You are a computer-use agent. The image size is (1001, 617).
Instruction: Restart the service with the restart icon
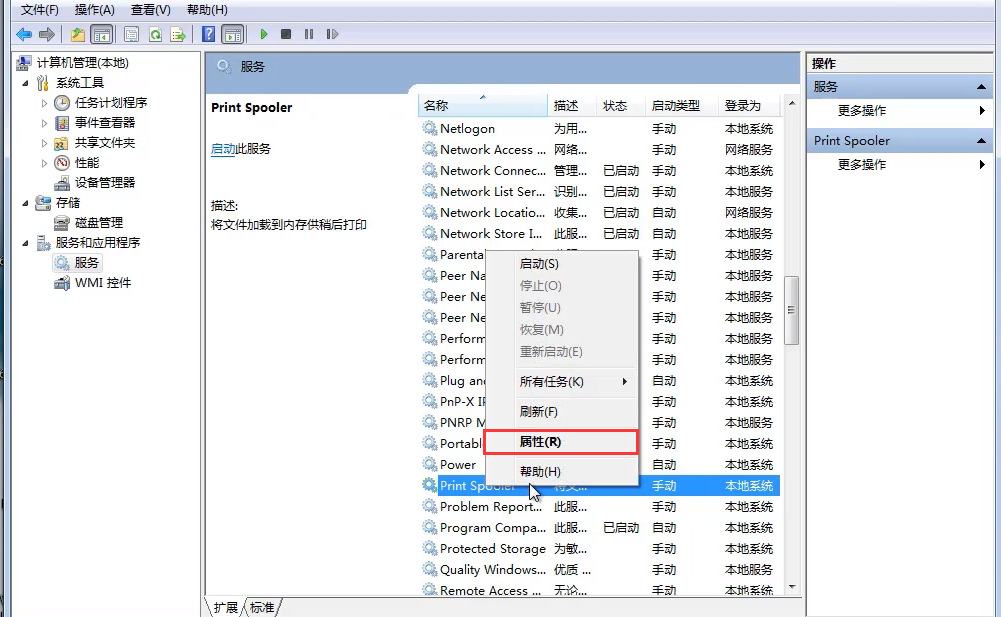[x=332, y=34]
